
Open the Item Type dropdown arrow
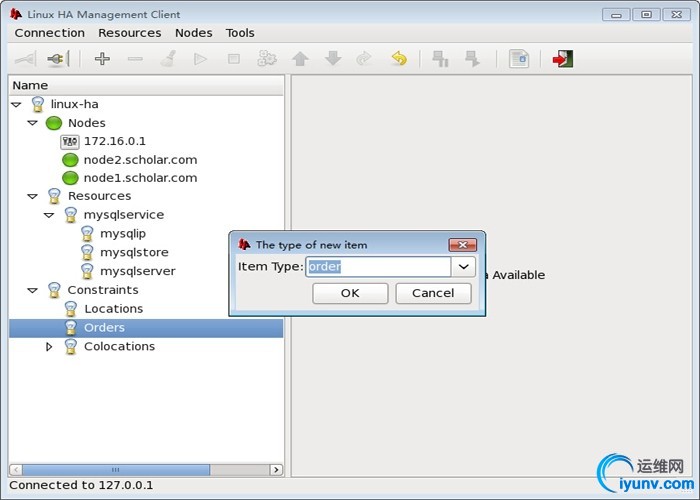pyautogui.click(x=463, y=267)
